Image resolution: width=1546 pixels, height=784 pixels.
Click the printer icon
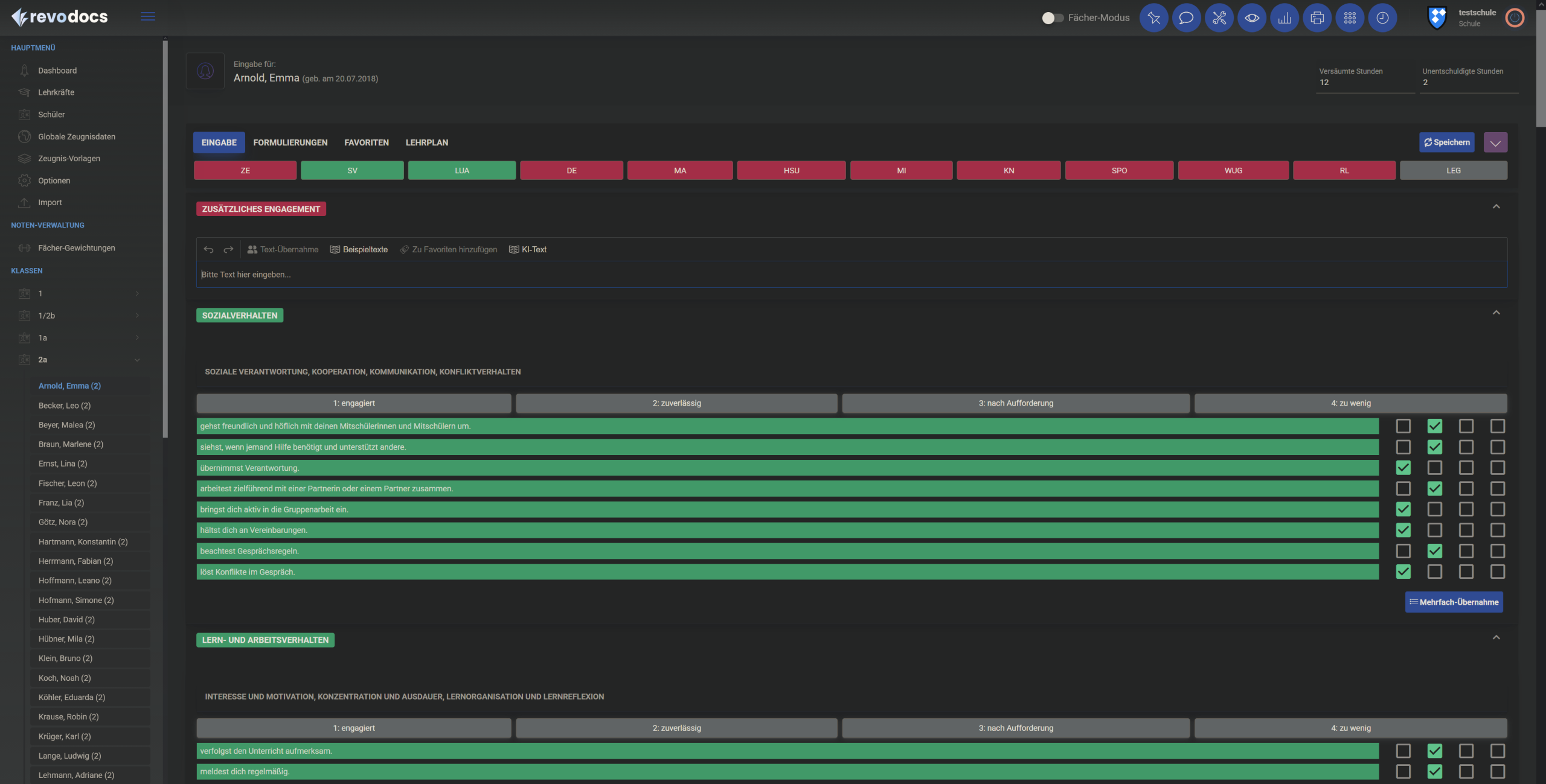[x=1317, y=18]
